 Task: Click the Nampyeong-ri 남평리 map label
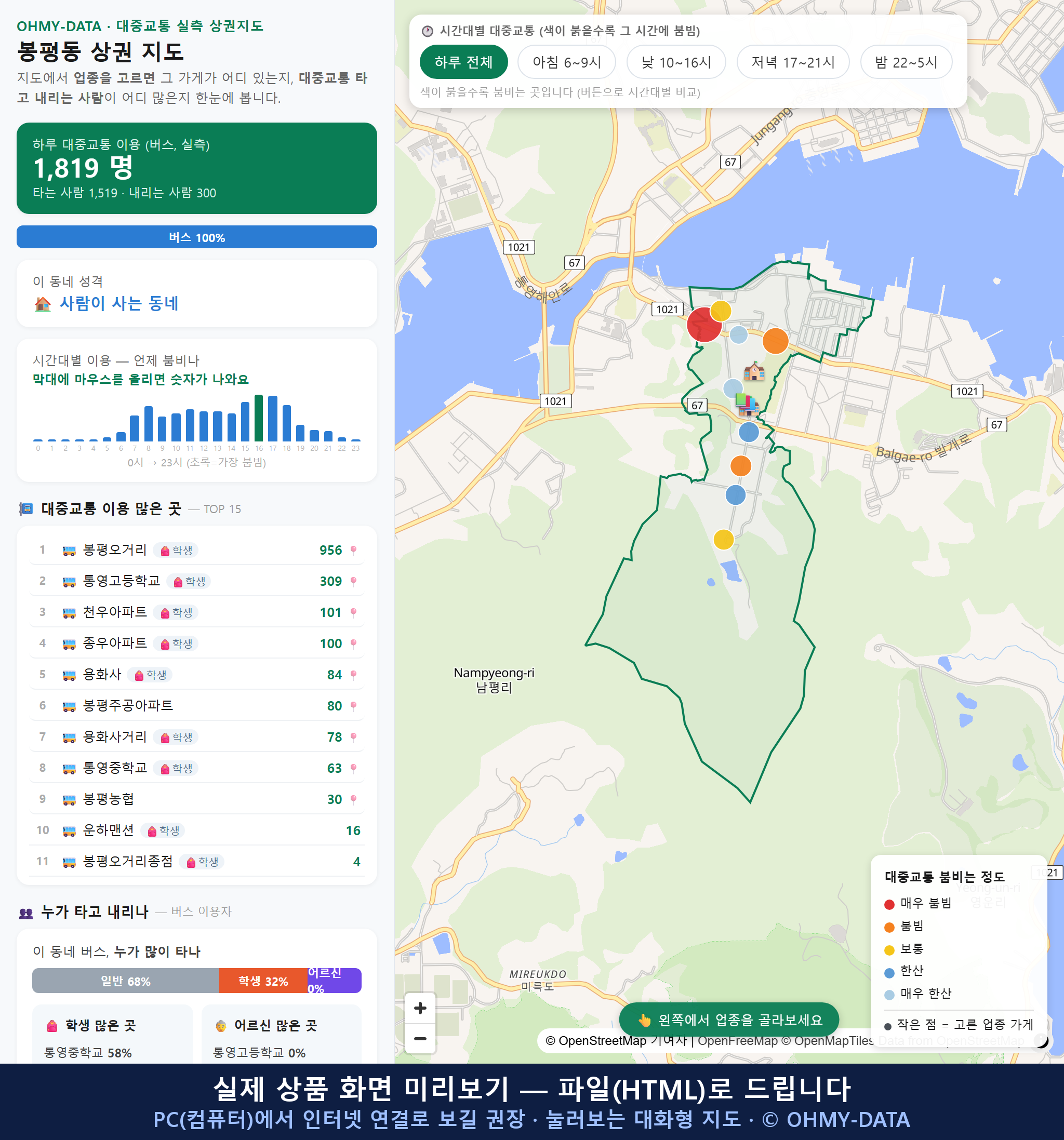(494, 680)
